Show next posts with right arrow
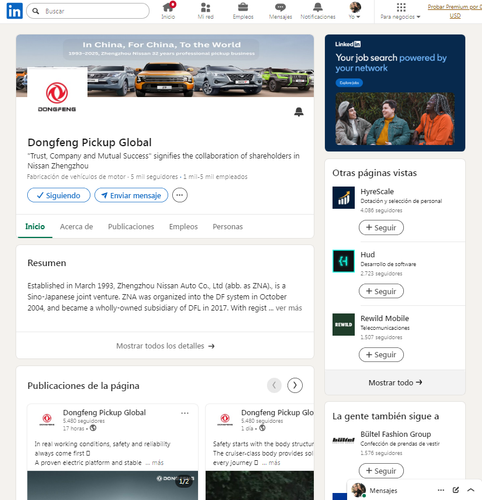482x500 pixels. pyautogui.click(x=295, y=385)
